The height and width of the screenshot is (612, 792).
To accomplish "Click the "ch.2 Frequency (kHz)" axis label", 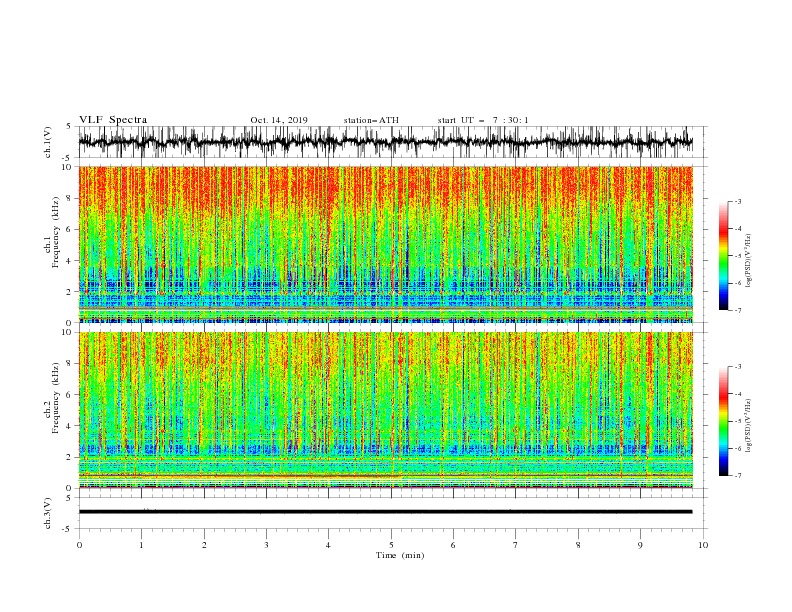I will pyautogui.click(x=52, y=397).
